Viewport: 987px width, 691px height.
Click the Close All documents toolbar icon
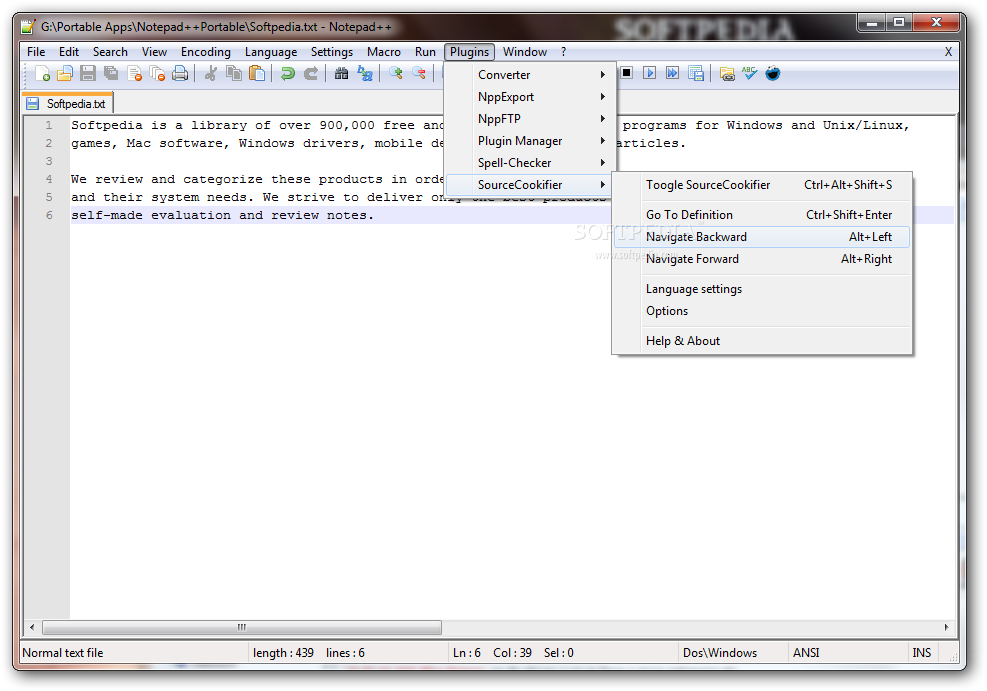157,74
